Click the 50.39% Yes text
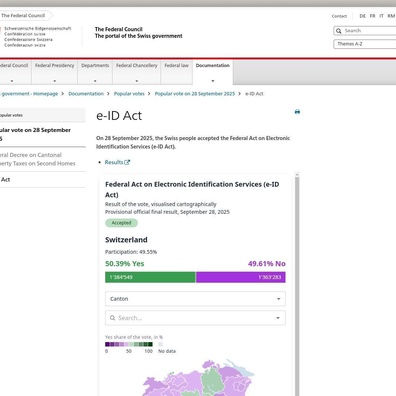This screenshot has height=396, width=396. 125,264
